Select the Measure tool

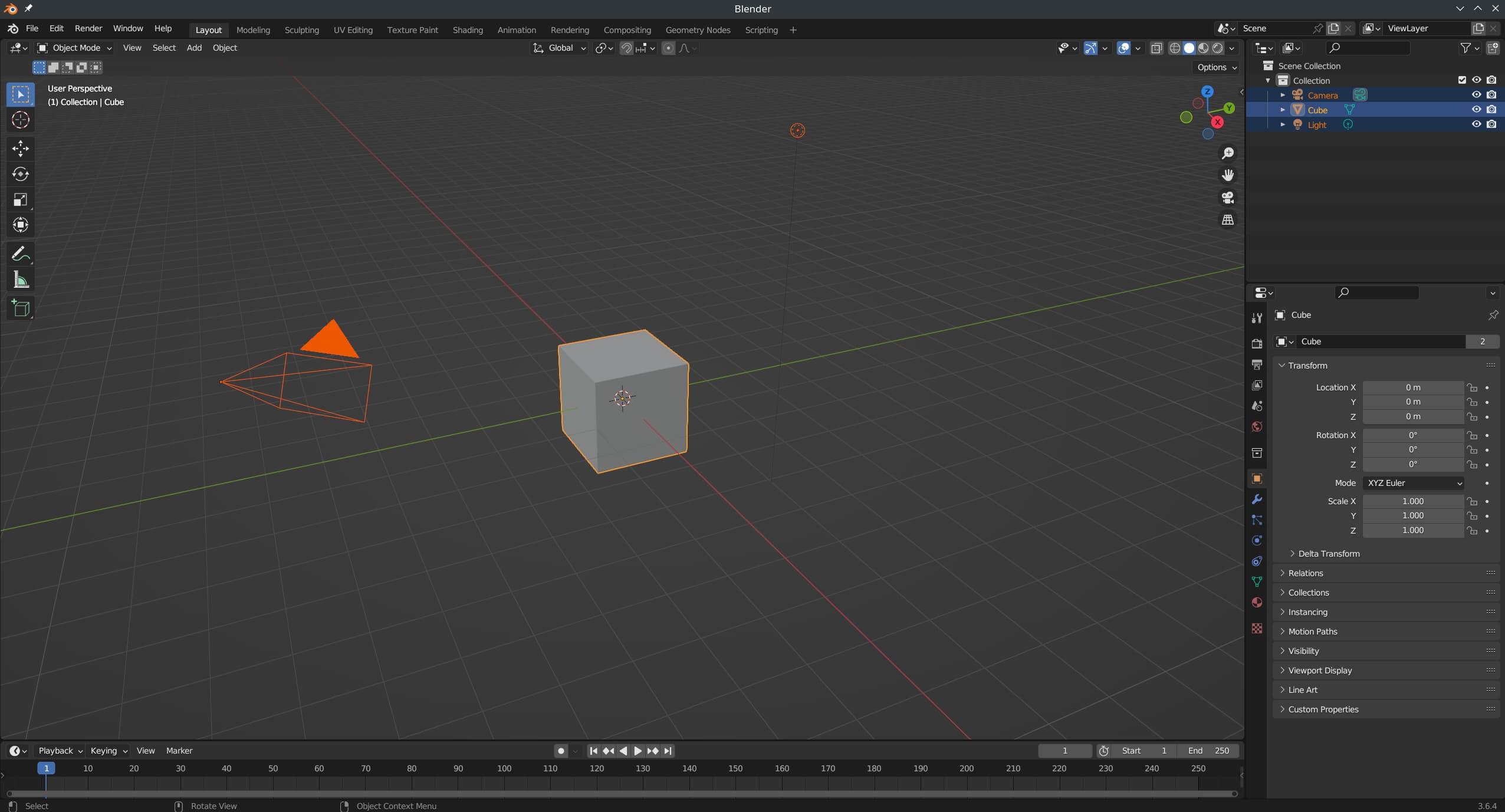[21, 280]
